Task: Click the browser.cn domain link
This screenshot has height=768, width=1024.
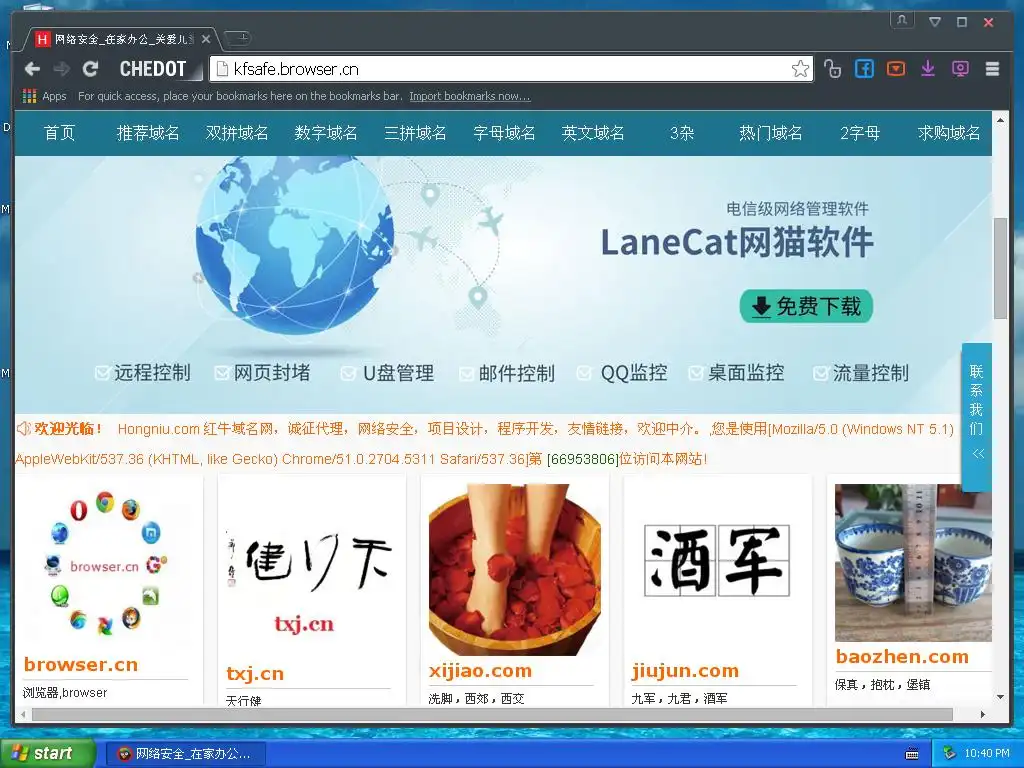Action: [x=81, y=665]
